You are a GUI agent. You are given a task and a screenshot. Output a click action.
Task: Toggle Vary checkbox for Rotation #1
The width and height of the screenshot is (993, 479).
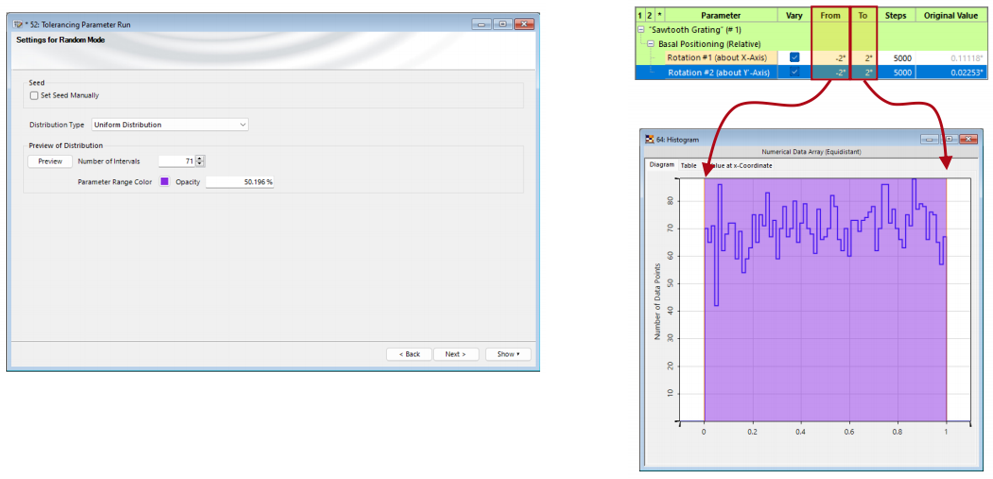click(795, 57)
